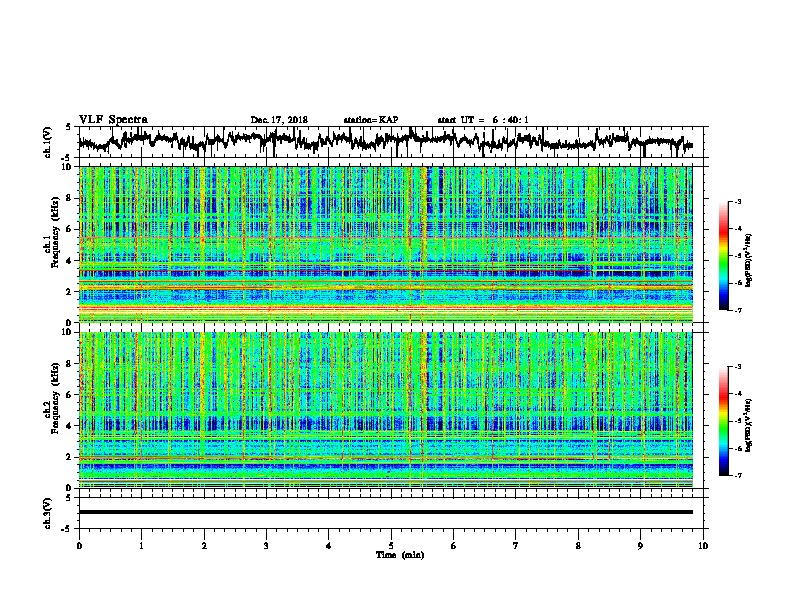
Task: Click the "-7" label on ch.2 colorbar
Action: click(x=738, y=475)
